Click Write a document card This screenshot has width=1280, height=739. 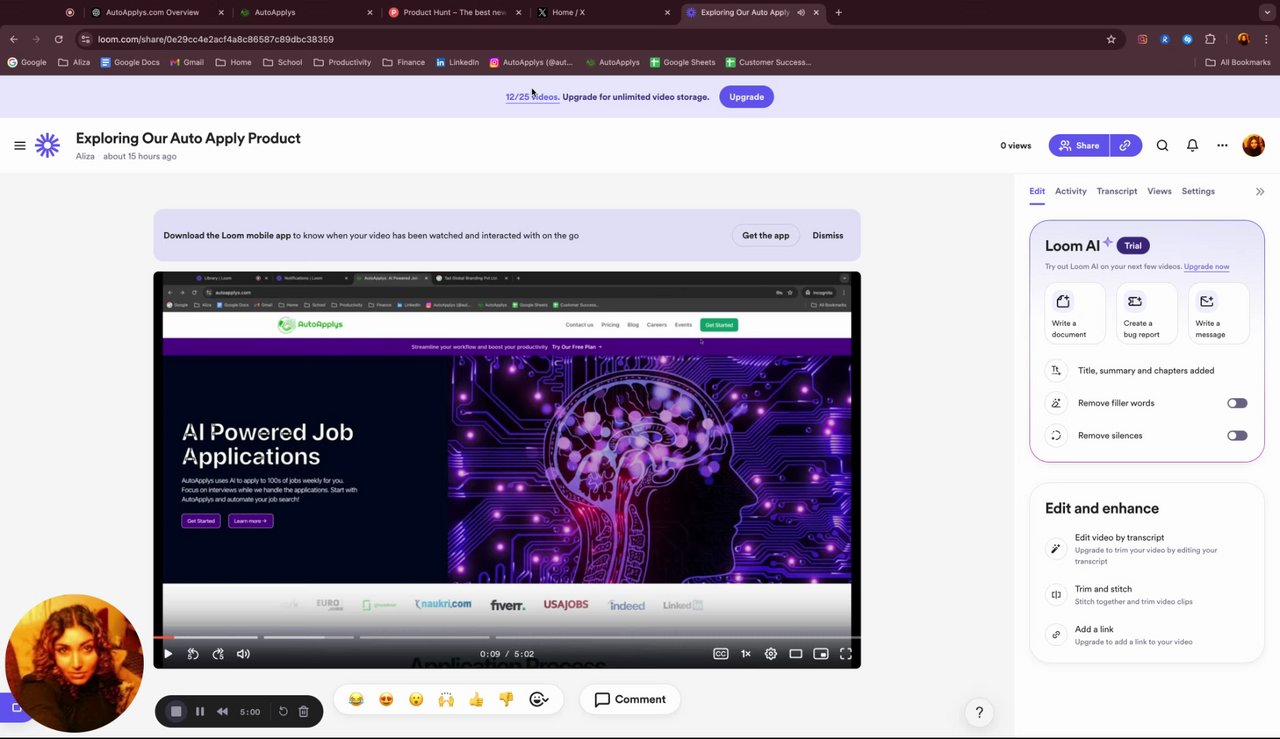pos(1075,313)
